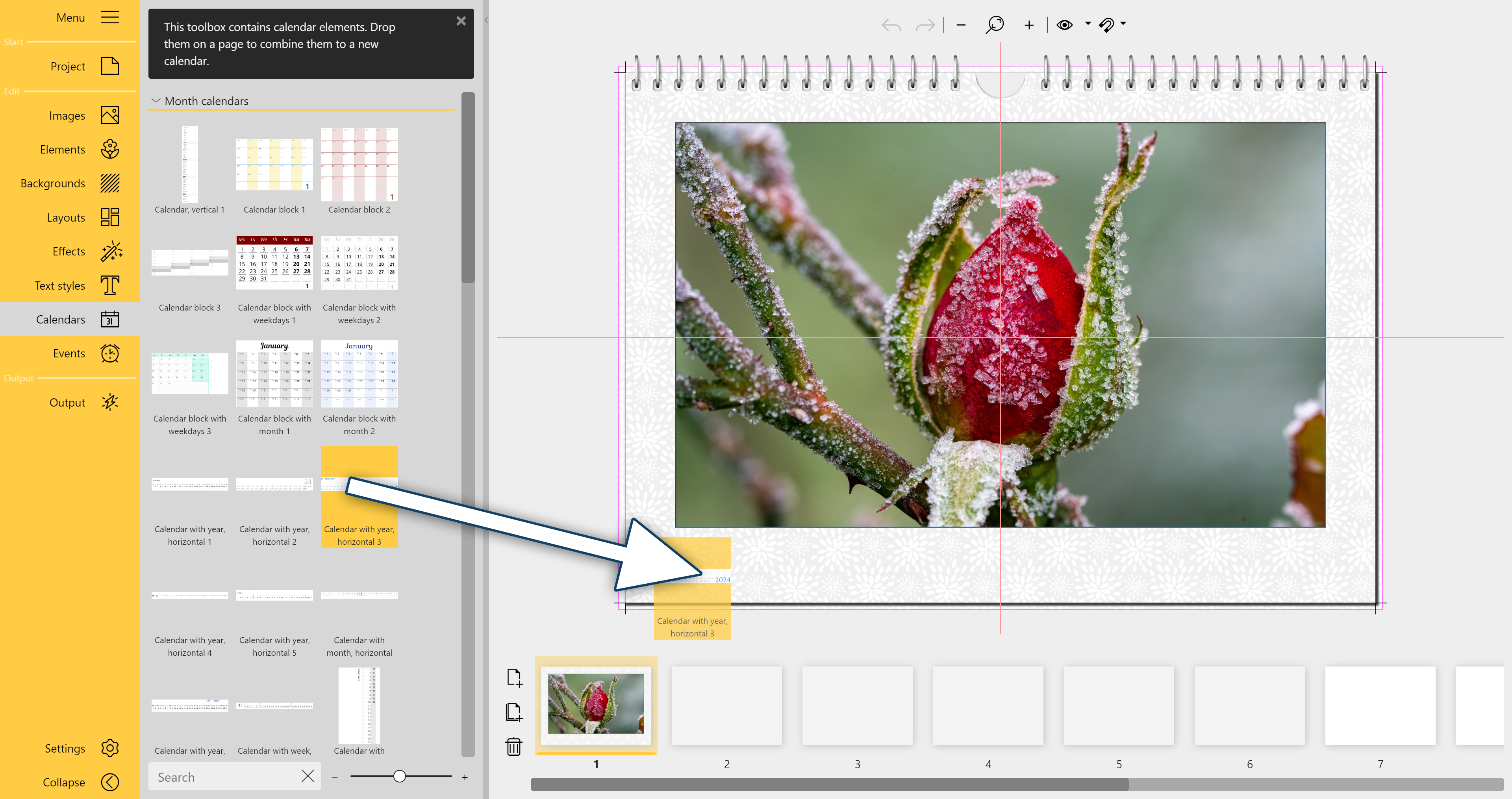
Task: Open the Effects panel
Action: [68, 251]
